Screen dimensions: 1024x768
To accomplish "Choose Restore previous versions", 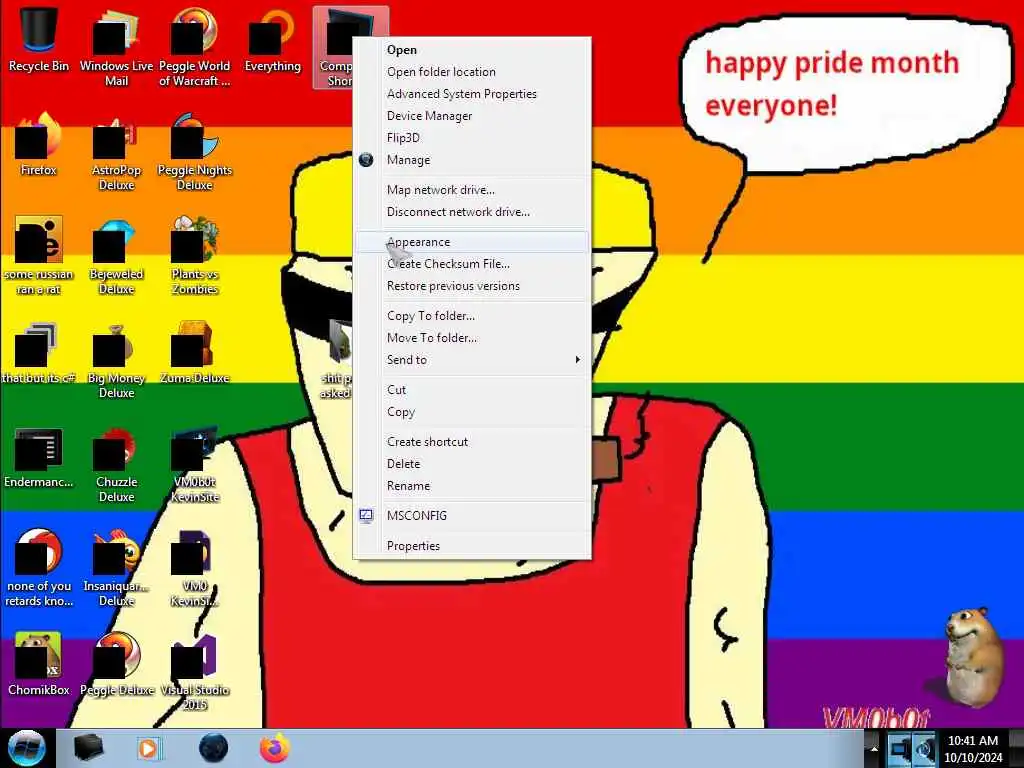I will (472, 286).
